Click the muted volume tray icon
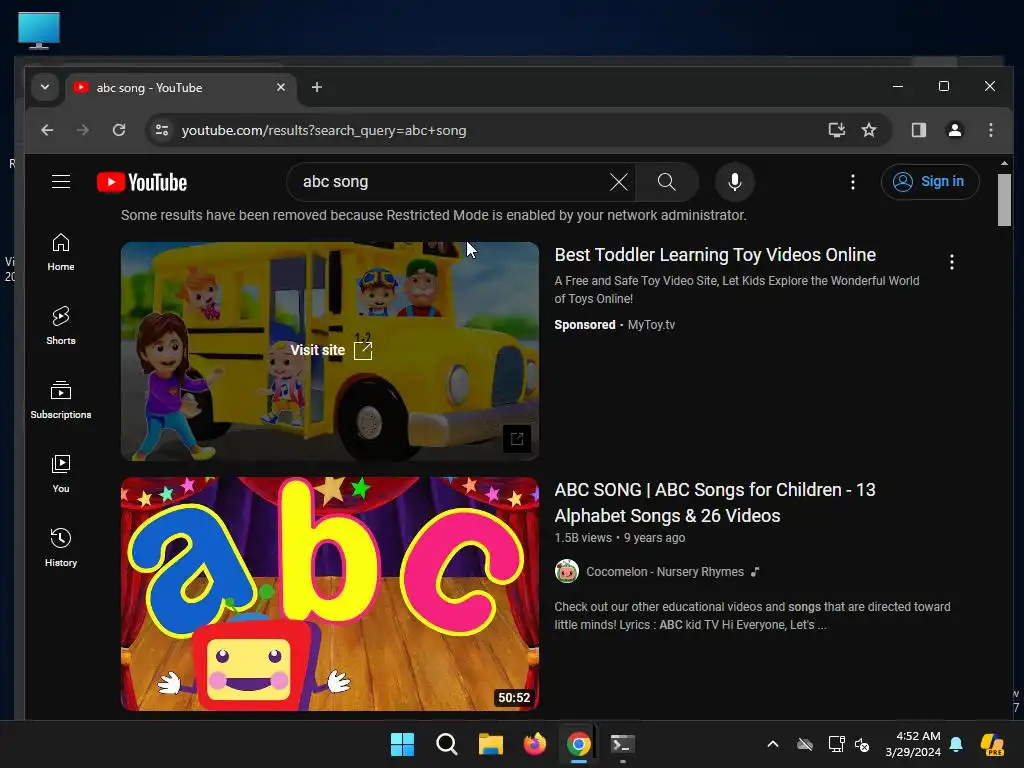Image resolution: width=1024 pixels, height=768 pixels. pyautogui.click(x=862, y=744)
